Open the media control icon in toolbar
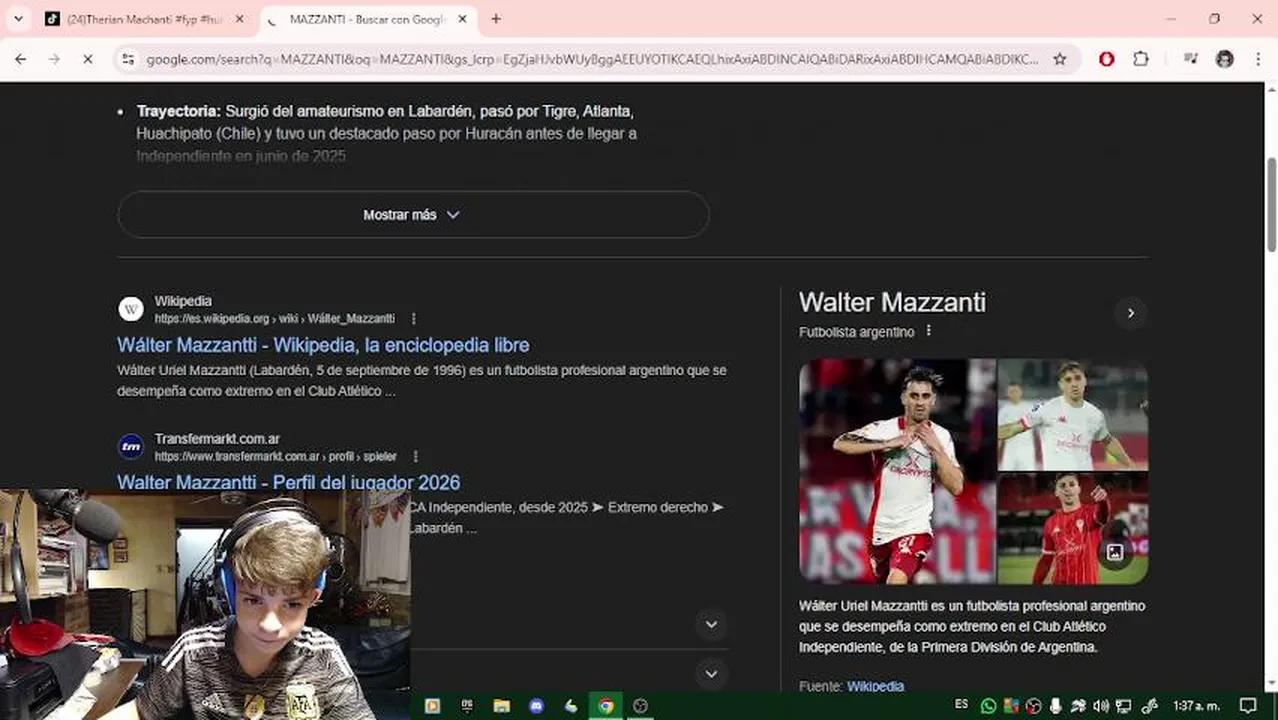 1190,59
